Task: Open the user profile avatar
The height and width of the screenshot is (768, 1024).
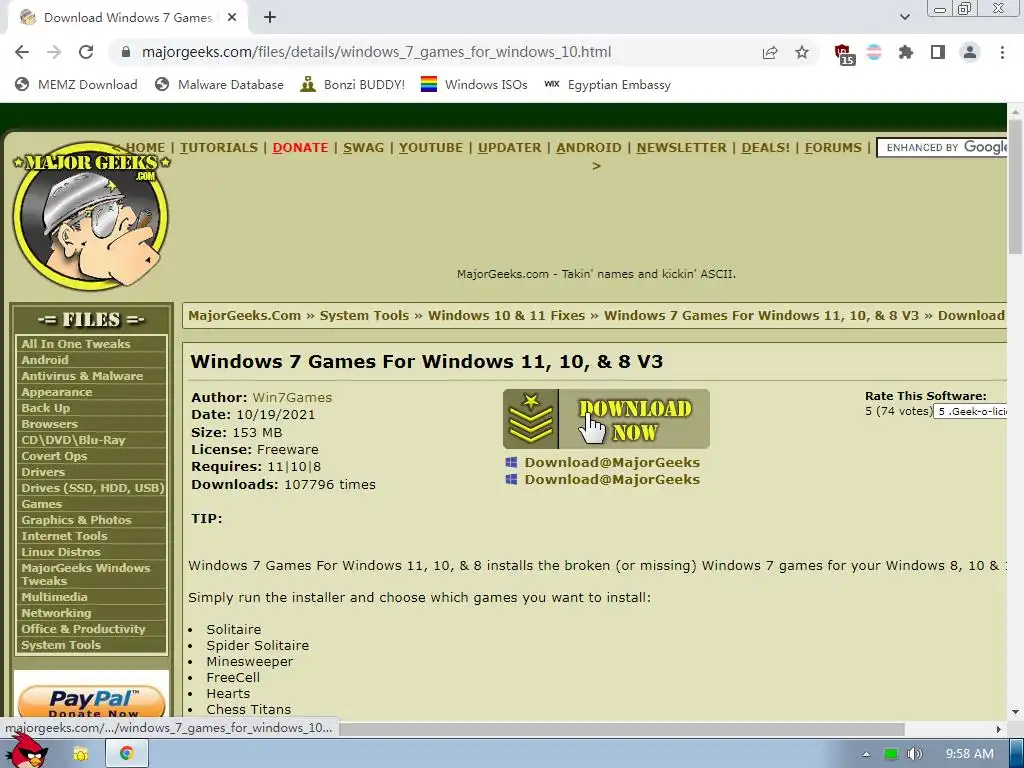Action: [970, 52]
